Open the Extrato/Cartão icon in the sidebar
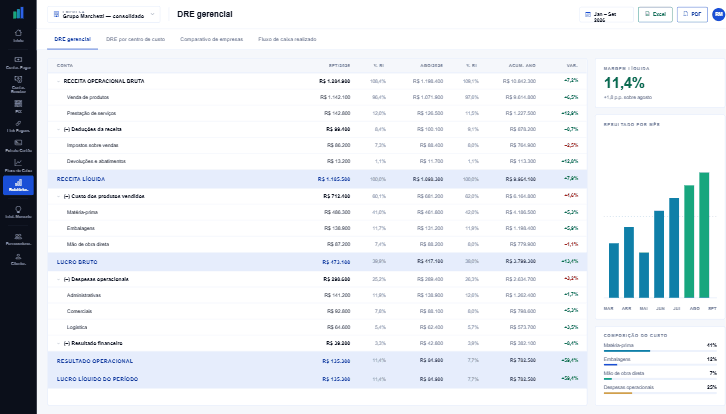 click(18, 146)
